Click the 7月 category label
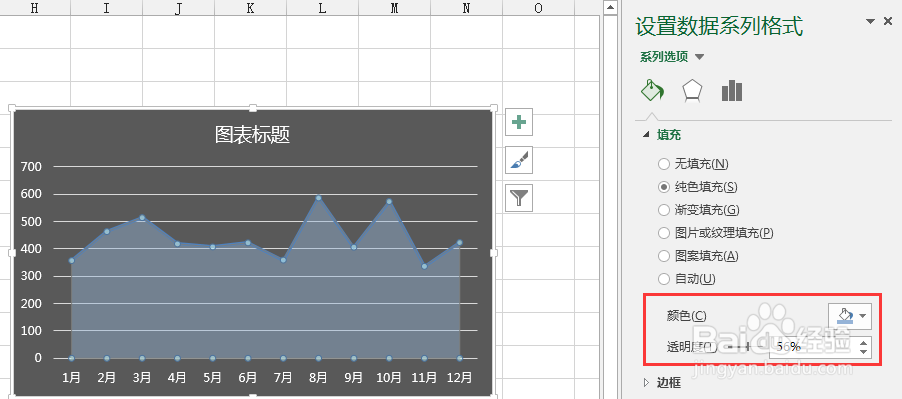Screen dimensions: 902x399 [x=283, y=377]
